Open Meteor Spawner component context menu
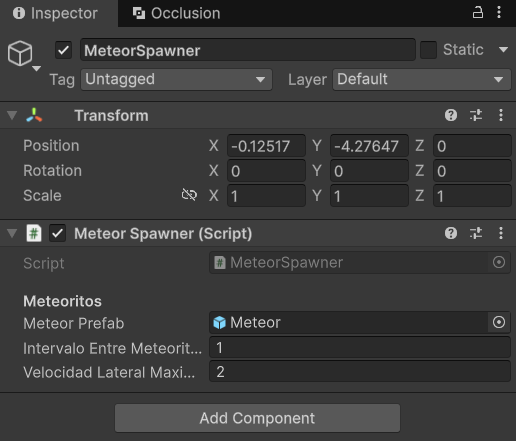 point(501,233)
